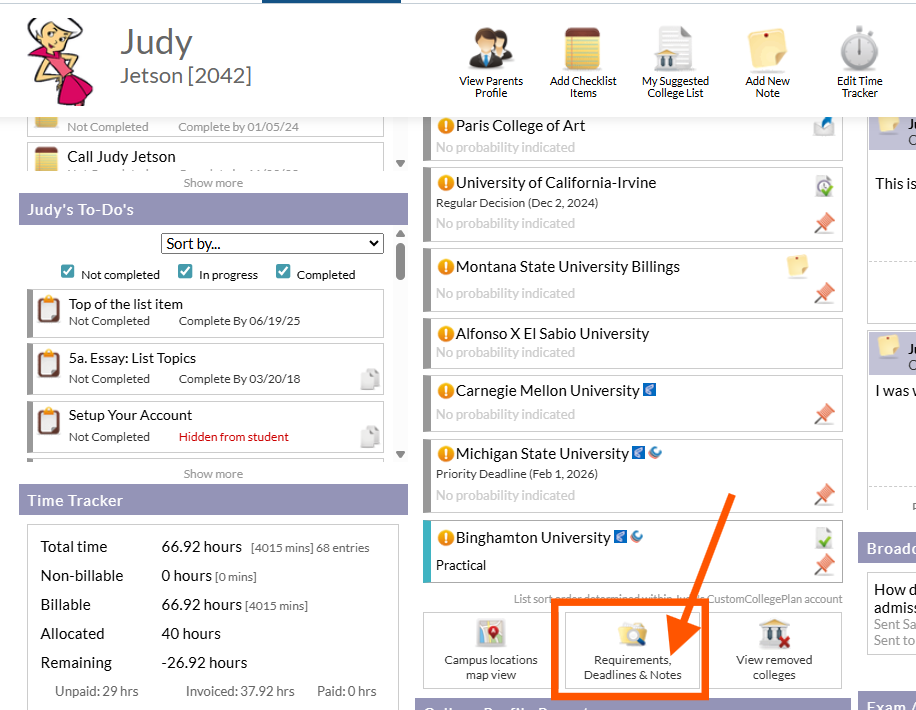
Task: Click blue badge icon next to Carnegie Mellon University
Action: tap(649, 389)
